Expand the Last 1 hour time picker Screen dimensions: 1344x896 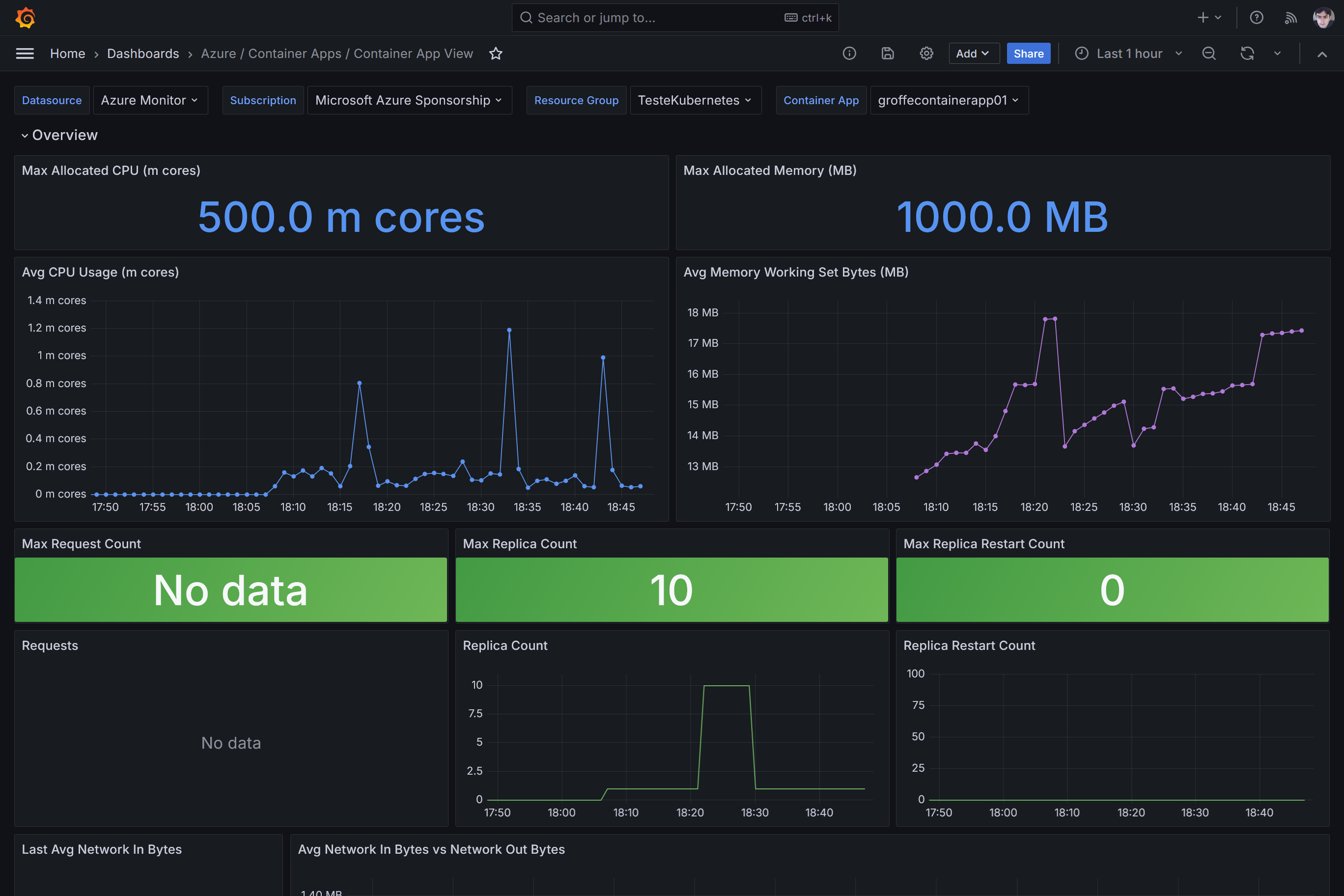[x=1128, y=54]
